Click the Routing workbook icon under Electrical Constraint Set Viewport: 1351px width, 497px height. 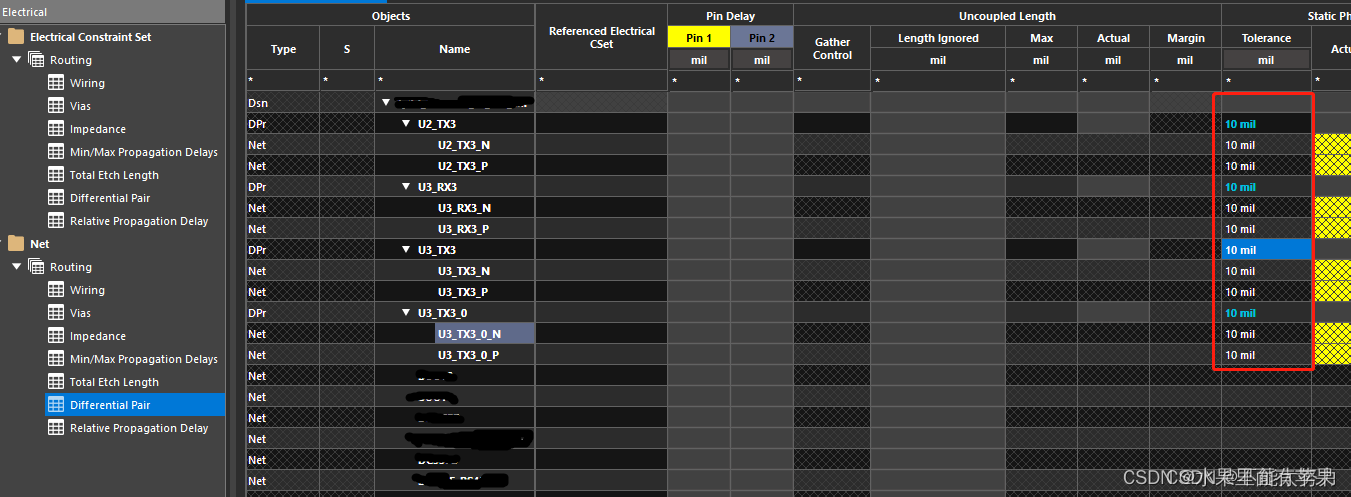pyautogui.click(x=36, y=60)
